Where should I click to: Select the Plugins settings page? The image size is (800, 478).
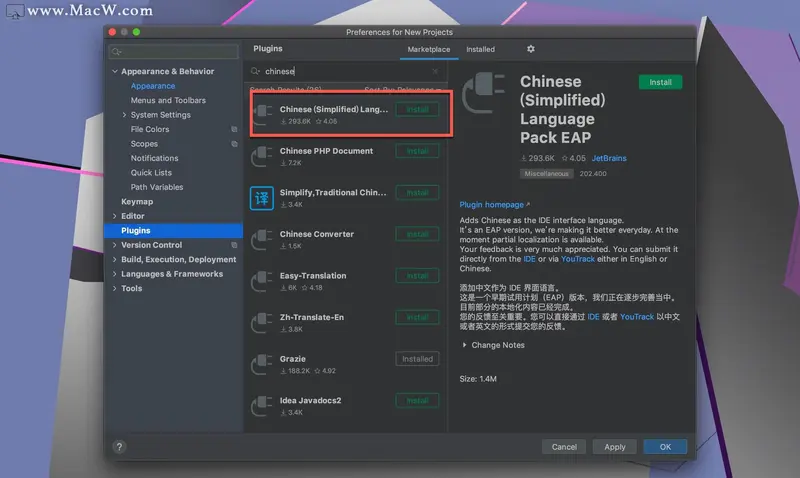coord(173,231)
